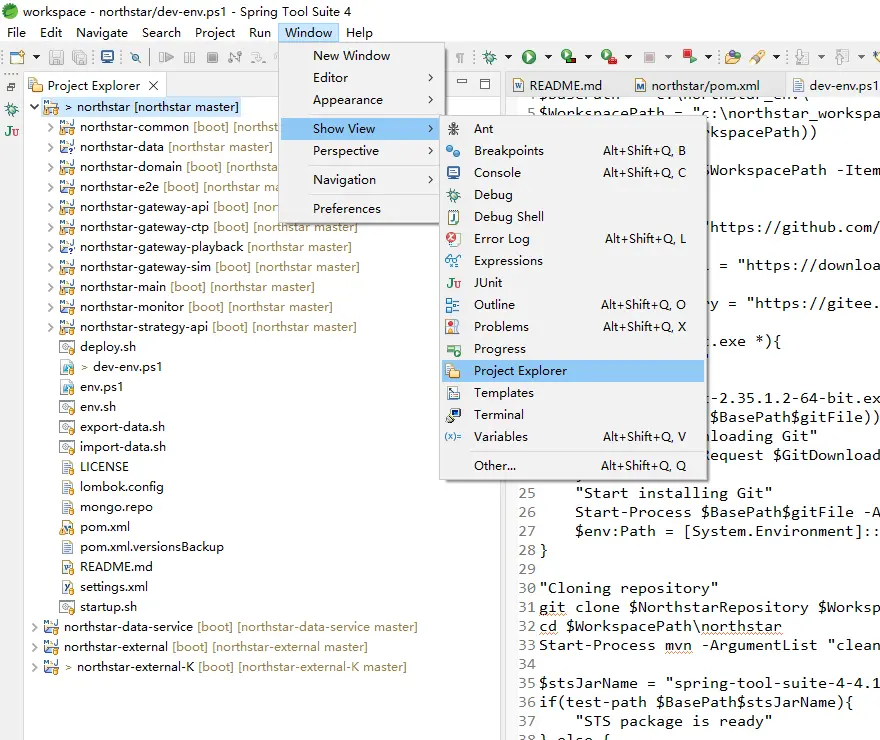Open the Run button dropdown arrow

coord(548,57)
